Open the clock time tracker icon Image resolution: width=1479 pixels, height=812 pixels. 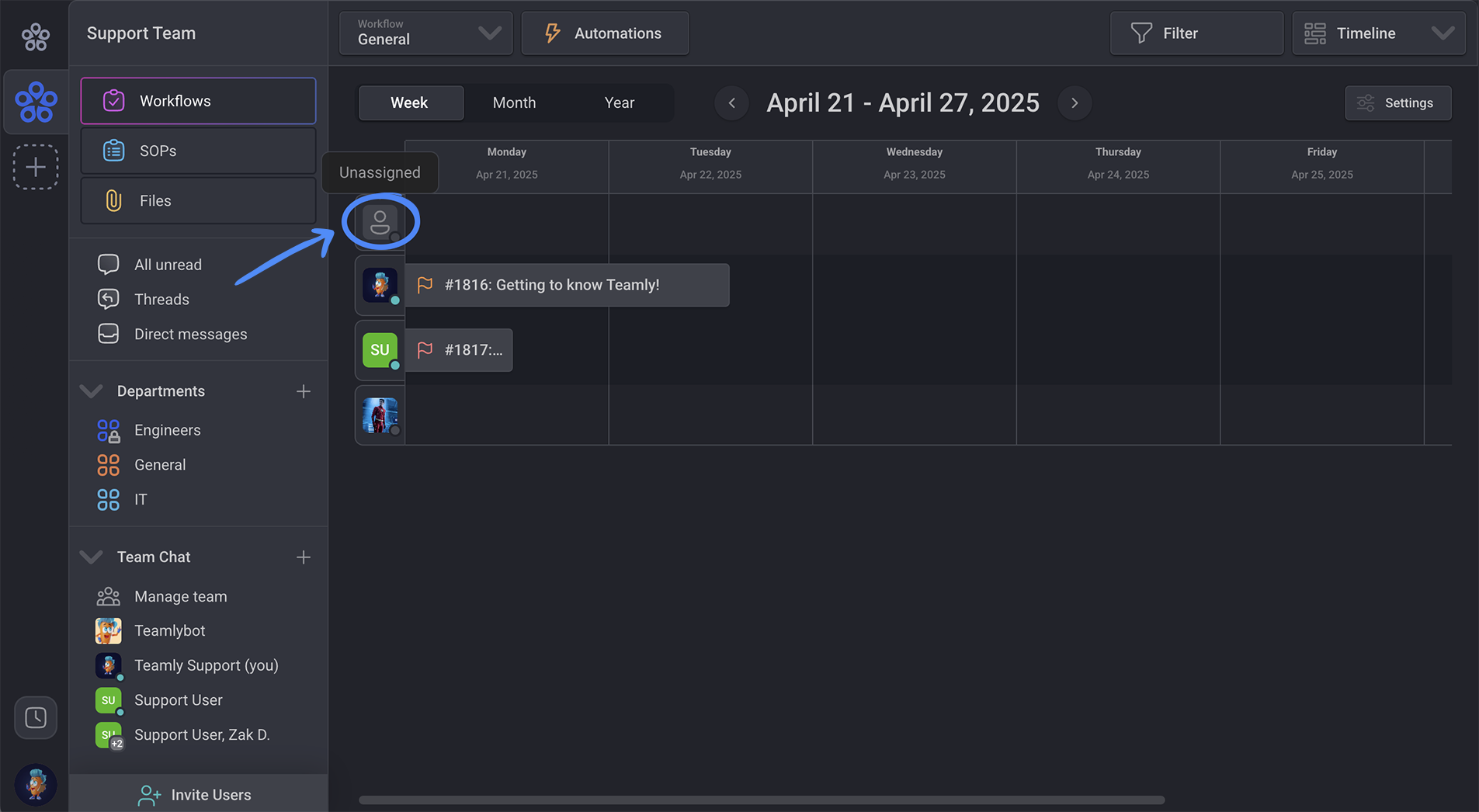pos(36,718)
